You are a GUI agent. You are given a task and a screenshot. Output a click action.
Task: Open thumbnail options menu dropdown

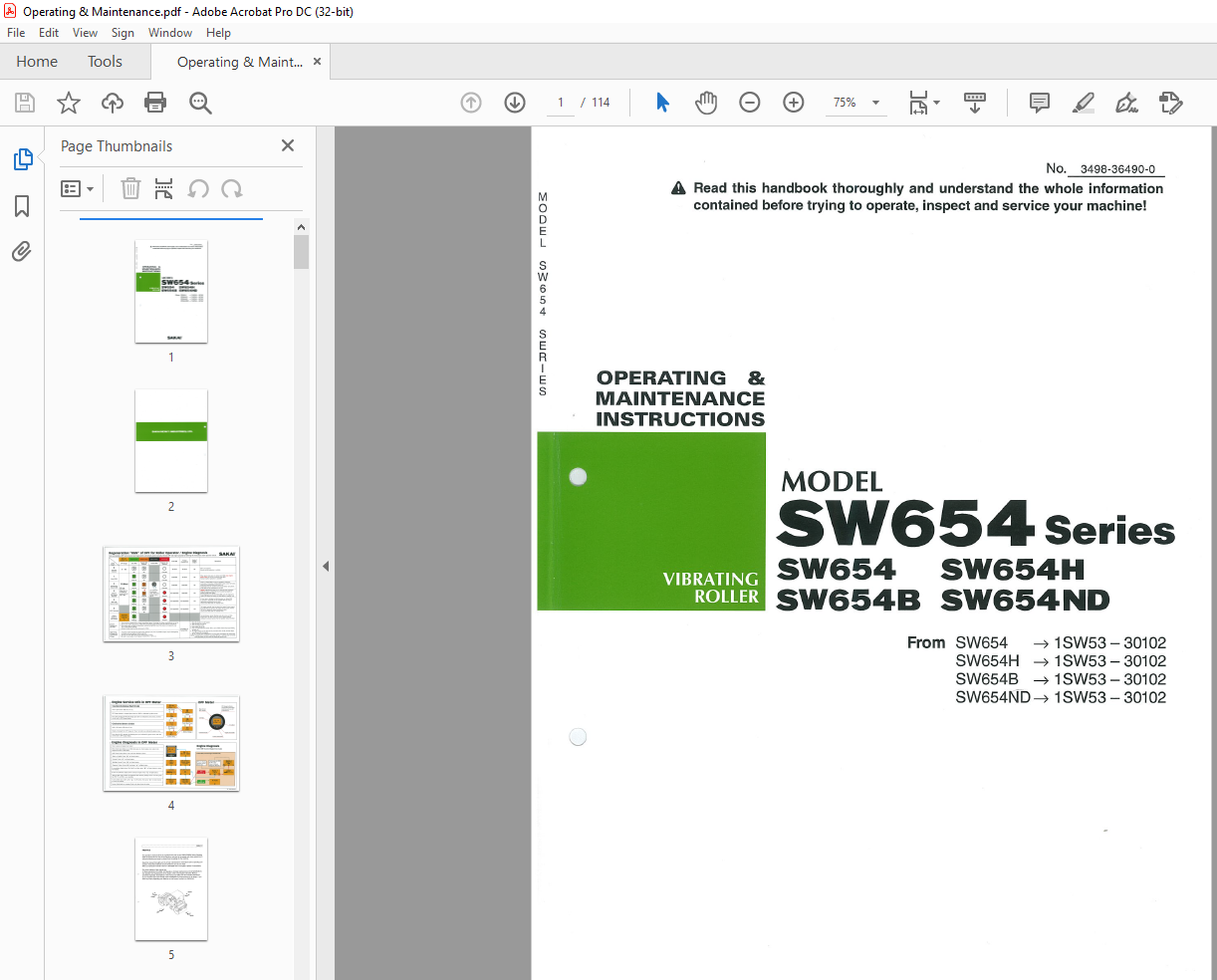pyautogui.click(x=77, y=188)
